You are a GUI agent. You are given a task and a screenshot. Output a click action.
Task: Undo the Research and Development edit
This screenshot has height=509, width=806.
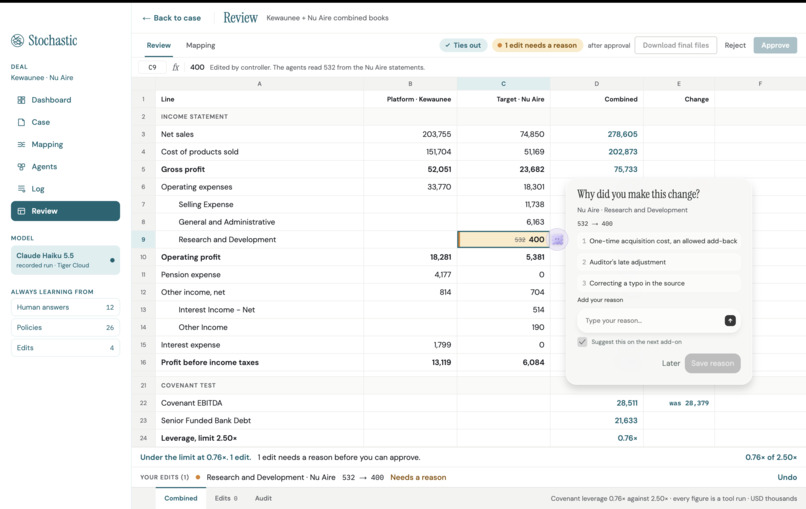tap(787, 477)
